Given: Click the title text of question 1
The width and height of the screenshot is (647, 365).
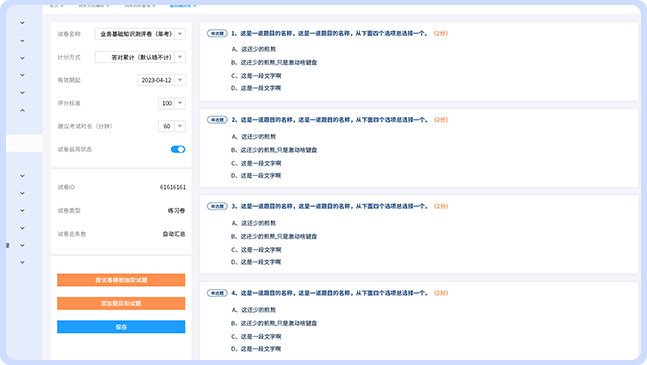Looking at the screenshot, I should click(x=330, y=33).
